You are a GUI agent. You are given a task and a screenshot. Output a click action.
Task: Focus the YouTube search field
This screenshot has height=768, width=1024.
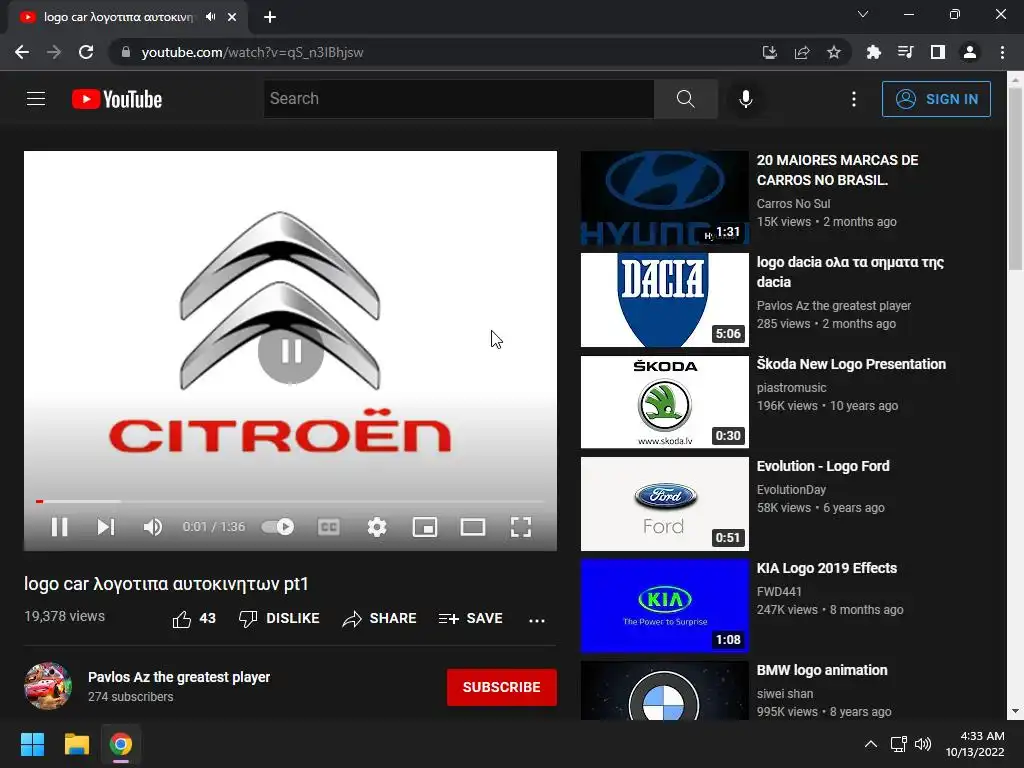(x=458, y=99)
